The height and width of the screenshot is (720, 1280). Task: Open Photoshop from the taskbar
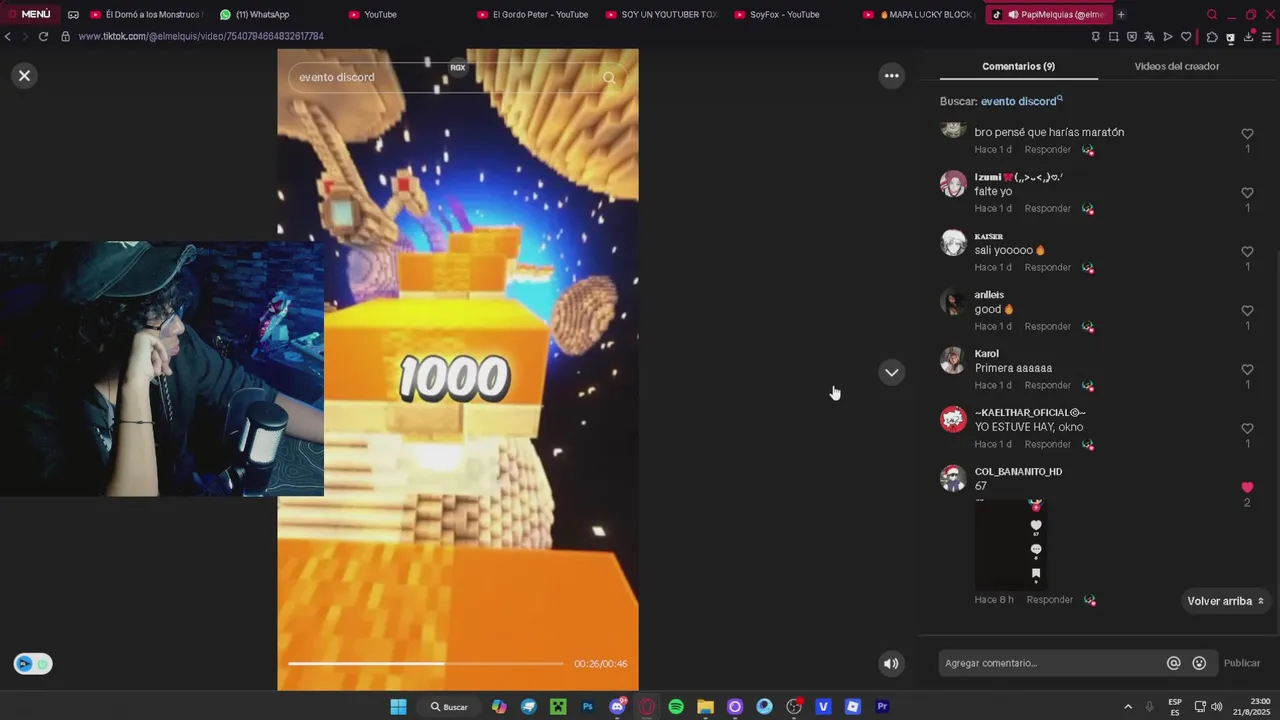pyautogui.click(x=588, y=706)
